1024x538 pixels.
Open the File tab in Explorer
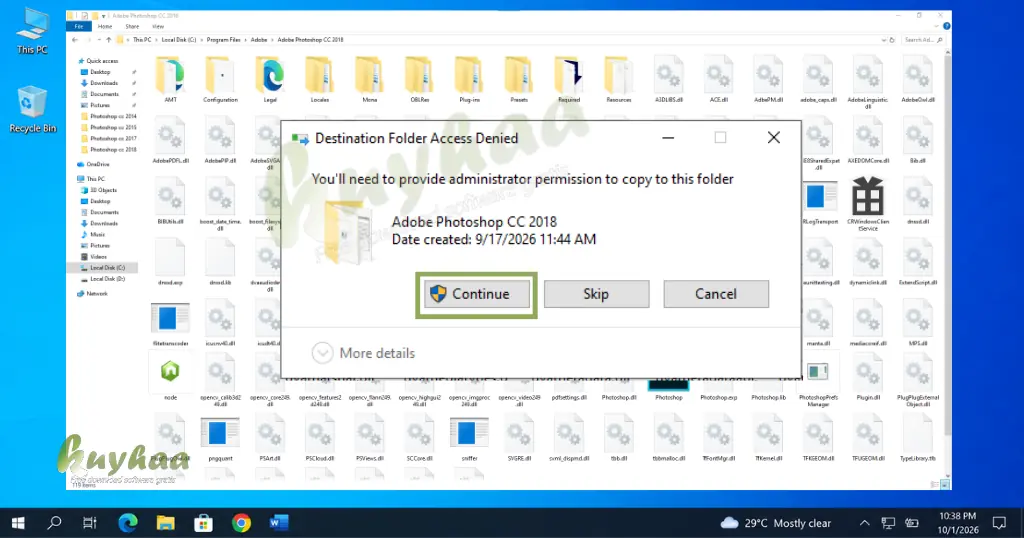pyautogui.click(x=79, y=27)
